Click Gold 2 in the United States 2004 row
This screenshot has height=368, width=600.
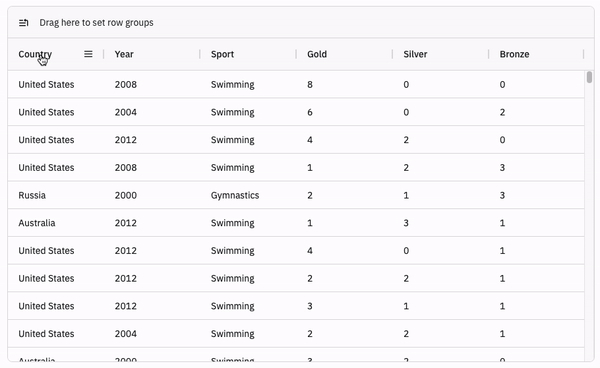[x=310, y=334]
